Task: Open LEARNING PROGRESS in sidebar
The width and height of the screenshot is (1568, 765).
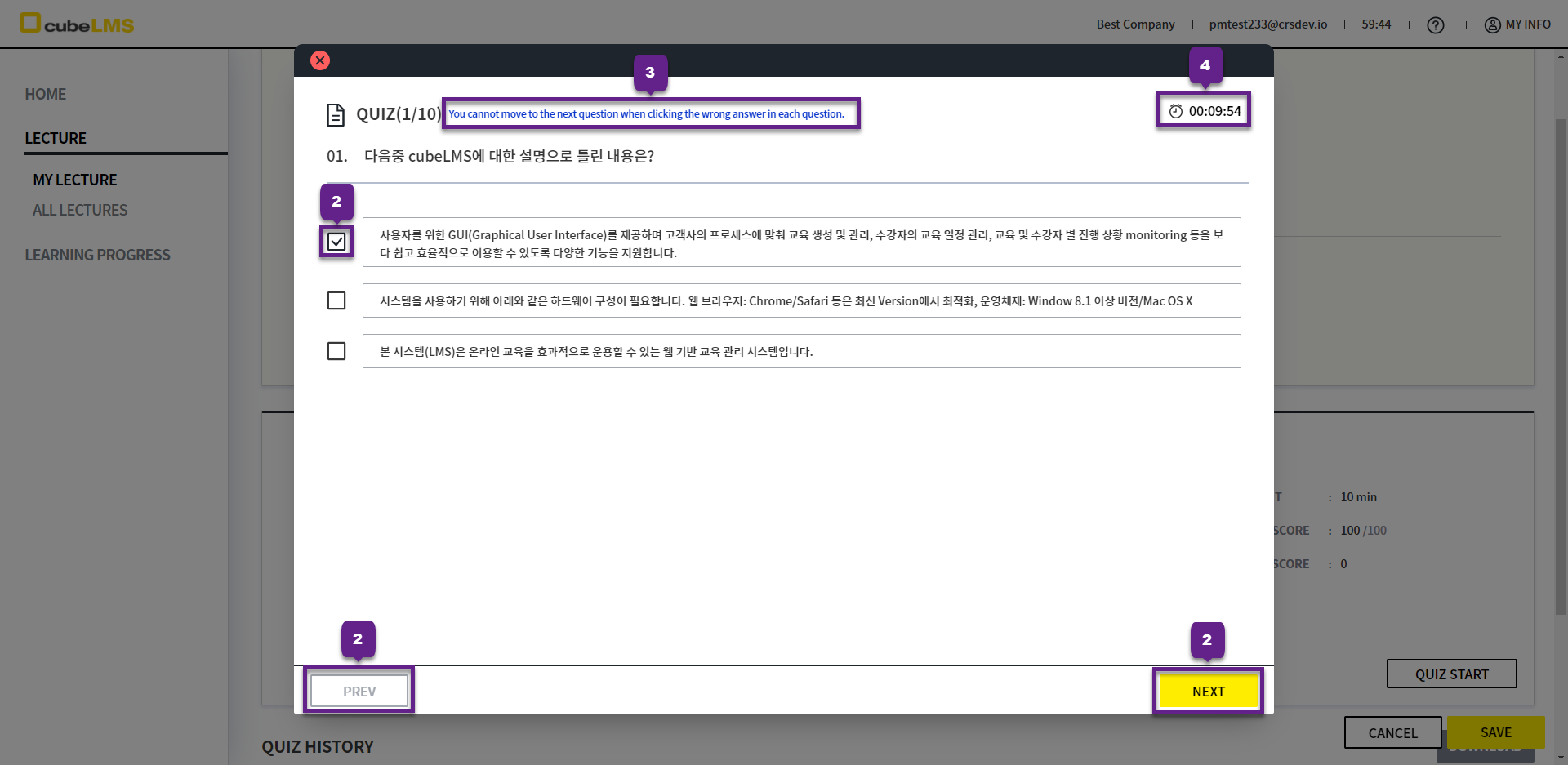Action: pos(97,255)
